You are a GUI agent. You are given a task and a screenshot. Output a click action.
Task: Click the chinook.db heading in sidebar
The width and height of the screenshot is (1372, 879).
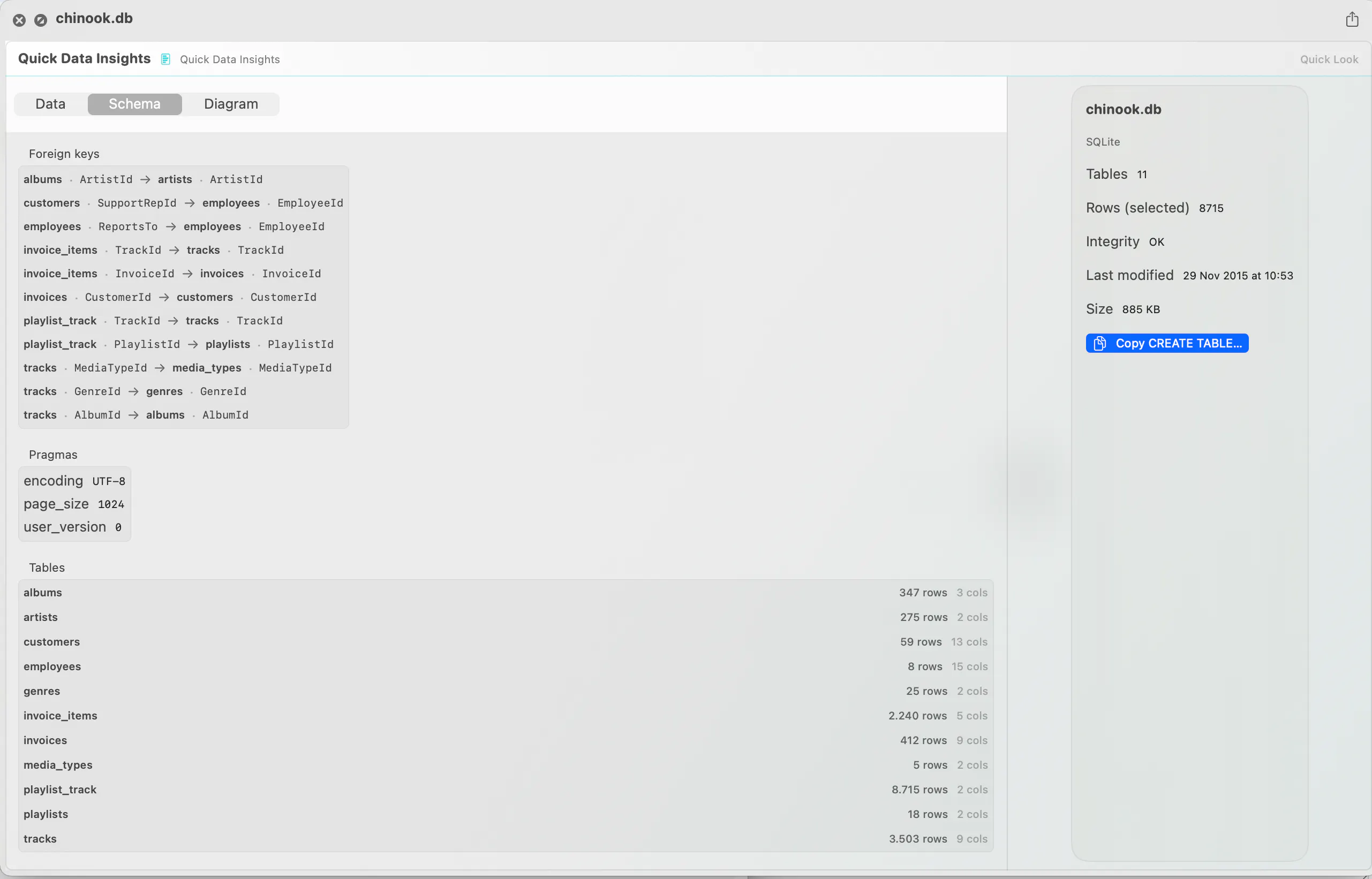coord(1123,109)
